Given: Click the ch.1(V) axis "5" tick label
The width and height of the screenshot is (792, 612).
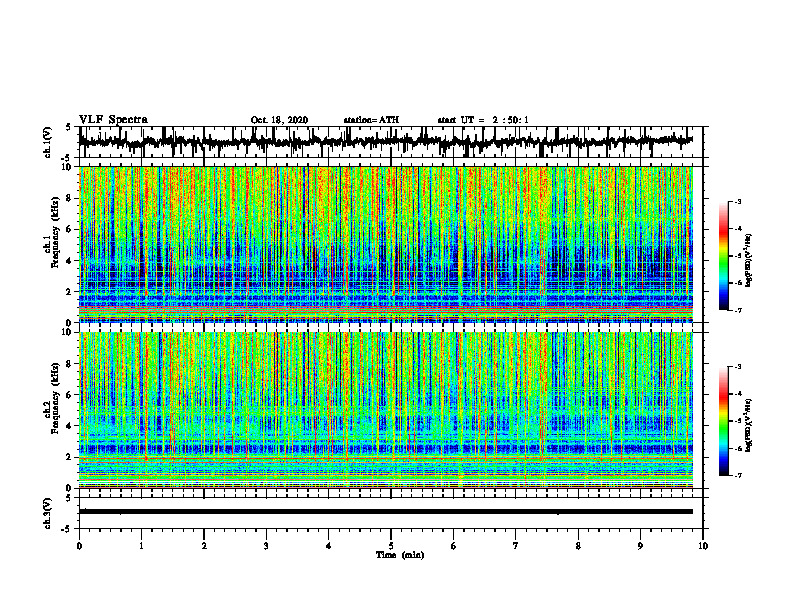Looking at the screenshot, I should [69, 127].
